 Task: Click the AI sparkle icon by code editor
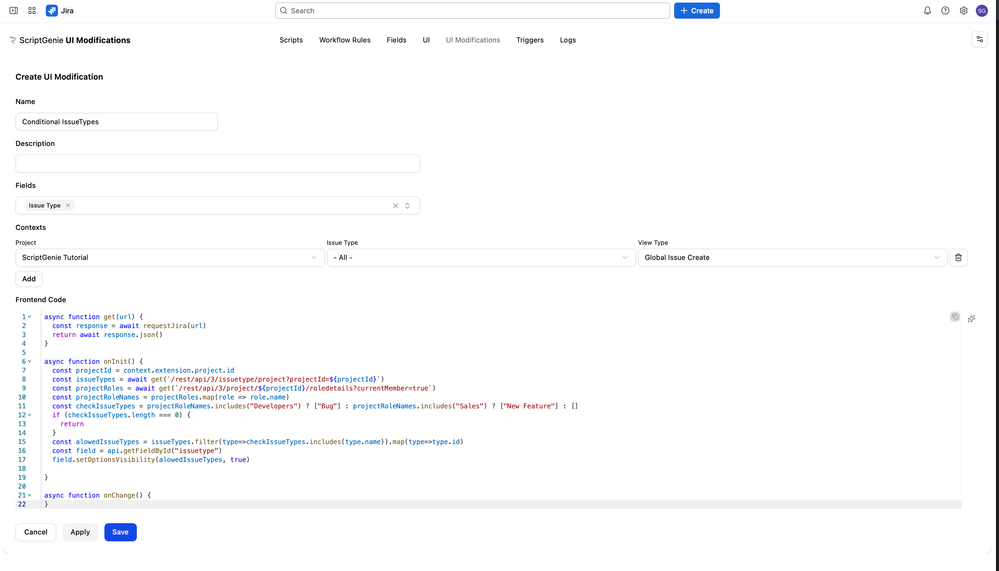[971, 319]
